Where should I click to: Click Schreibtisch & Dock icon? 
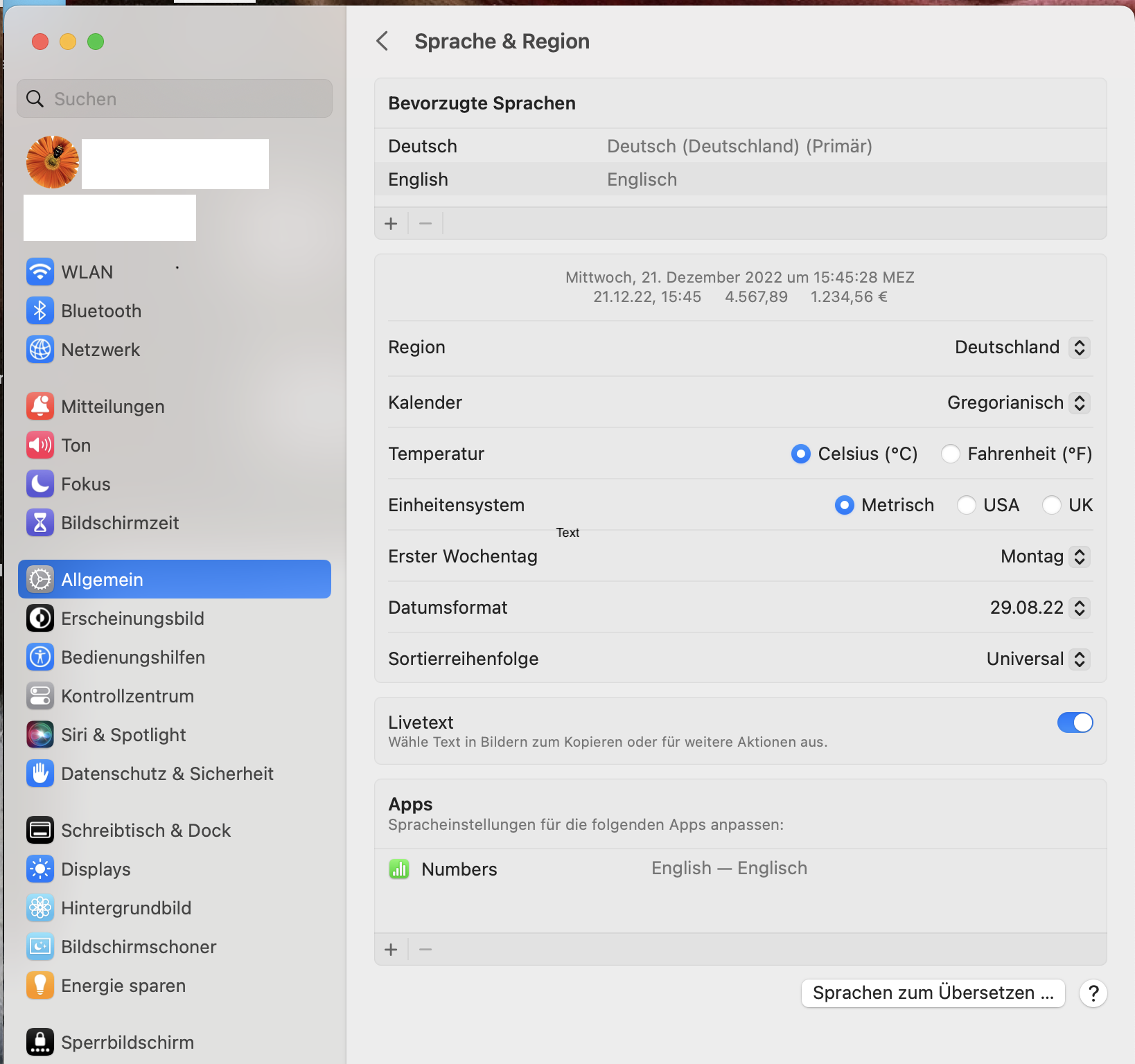pyautogui.click(x=40, y=830)
